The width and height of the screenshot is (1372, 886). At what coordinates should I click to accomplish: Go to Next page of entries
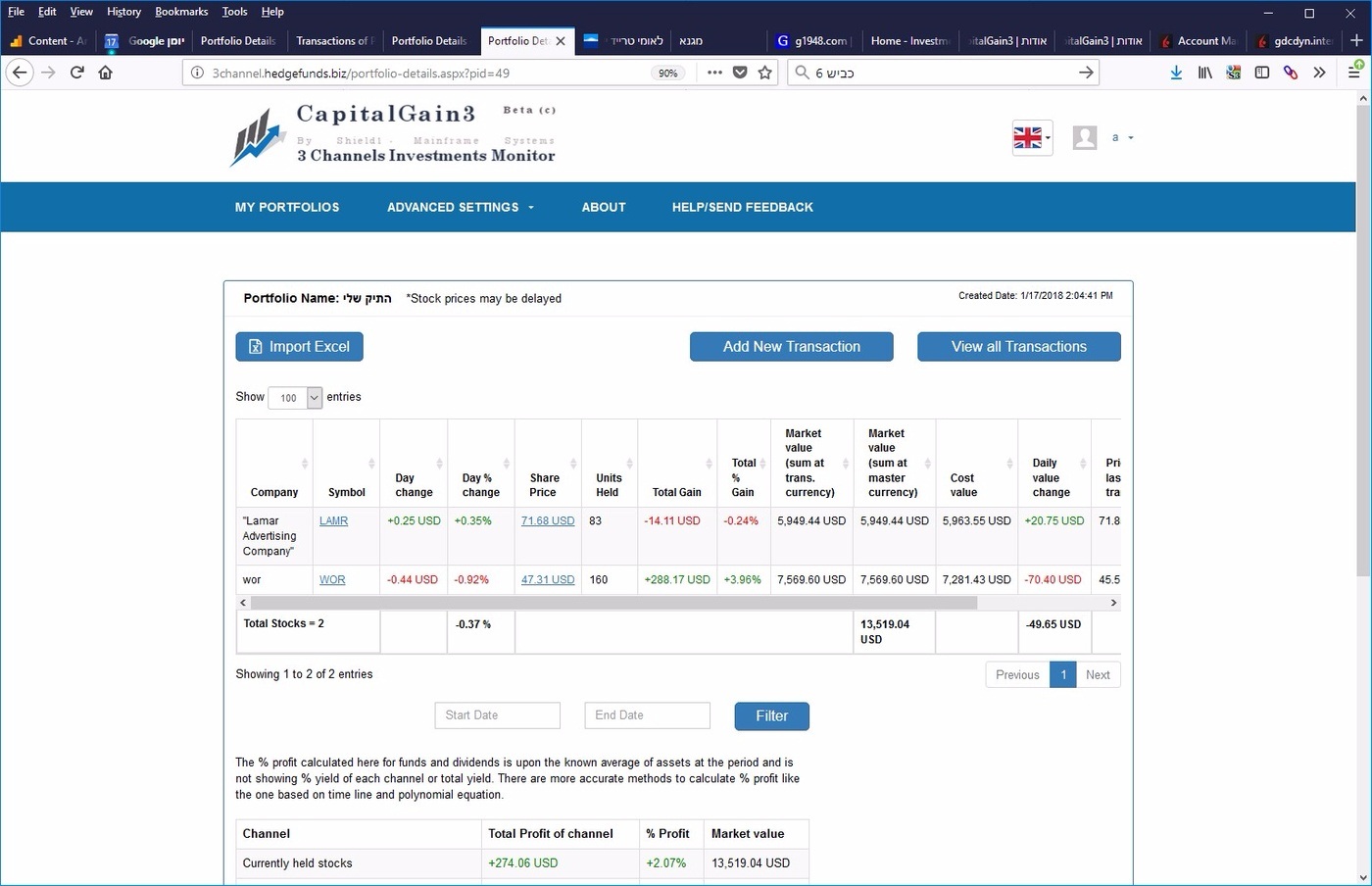click(x=1098, y=674)
